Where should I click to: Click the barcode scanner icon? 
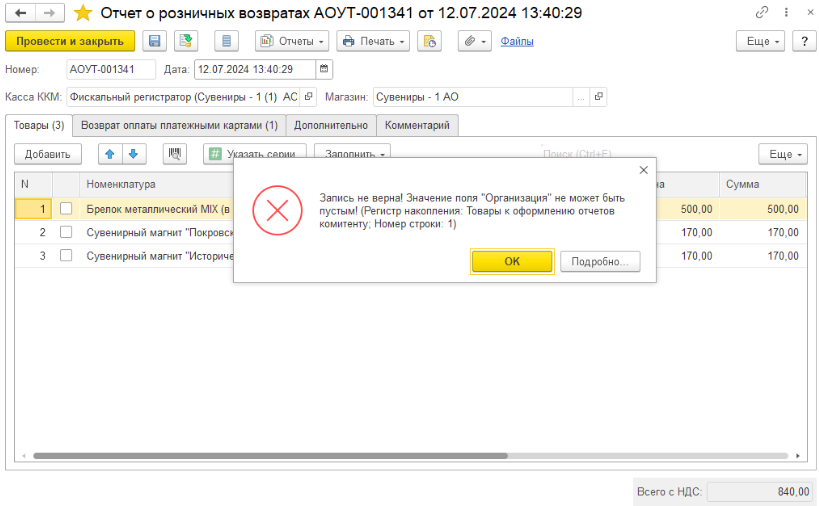[175, 154]
